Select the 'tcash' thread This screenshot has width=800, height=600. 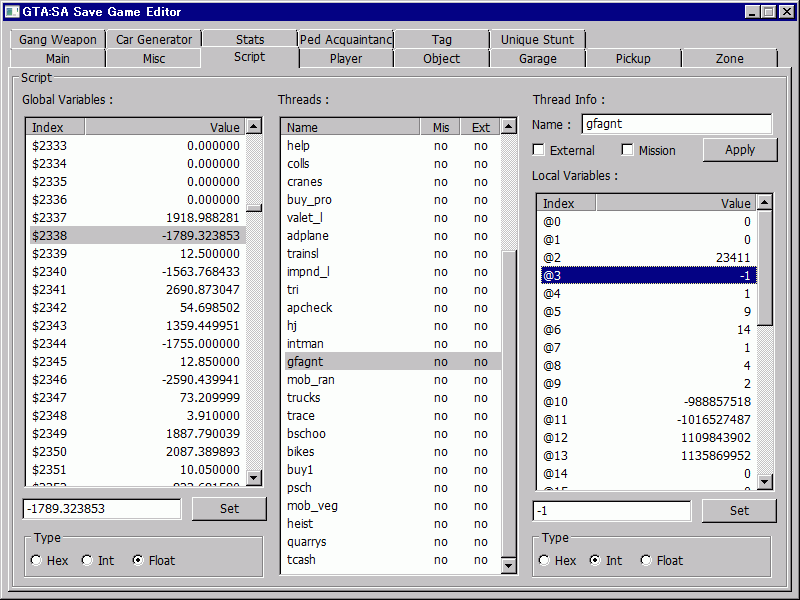[392, 560]
